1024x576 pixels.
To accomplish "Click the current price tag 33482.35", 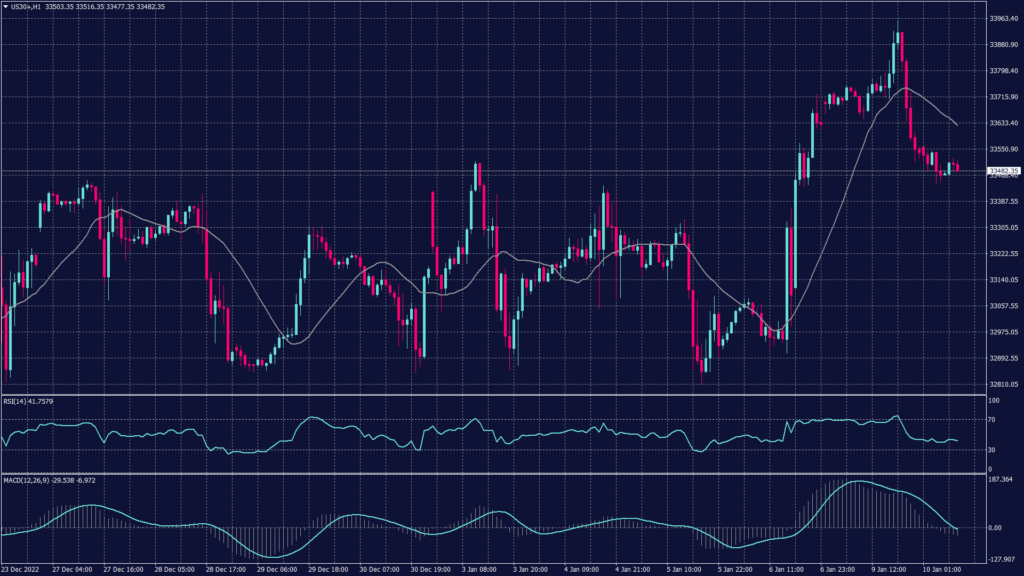I will tap(1003, 171).
